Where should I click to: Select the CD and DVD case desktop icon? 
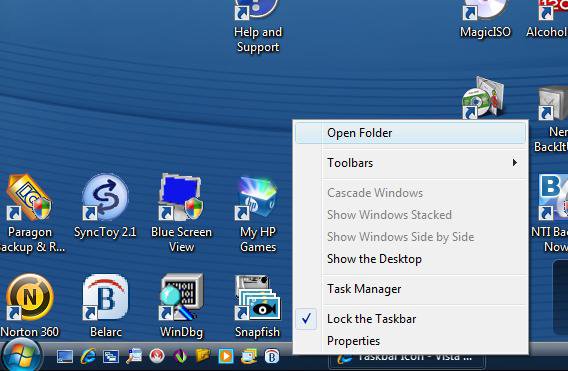(x=483, y=98)
